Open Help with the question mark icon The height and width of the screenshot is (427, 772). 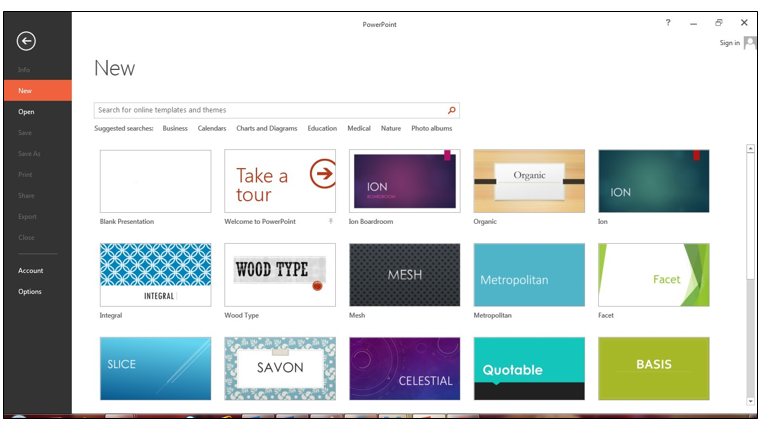coord(668,23)
